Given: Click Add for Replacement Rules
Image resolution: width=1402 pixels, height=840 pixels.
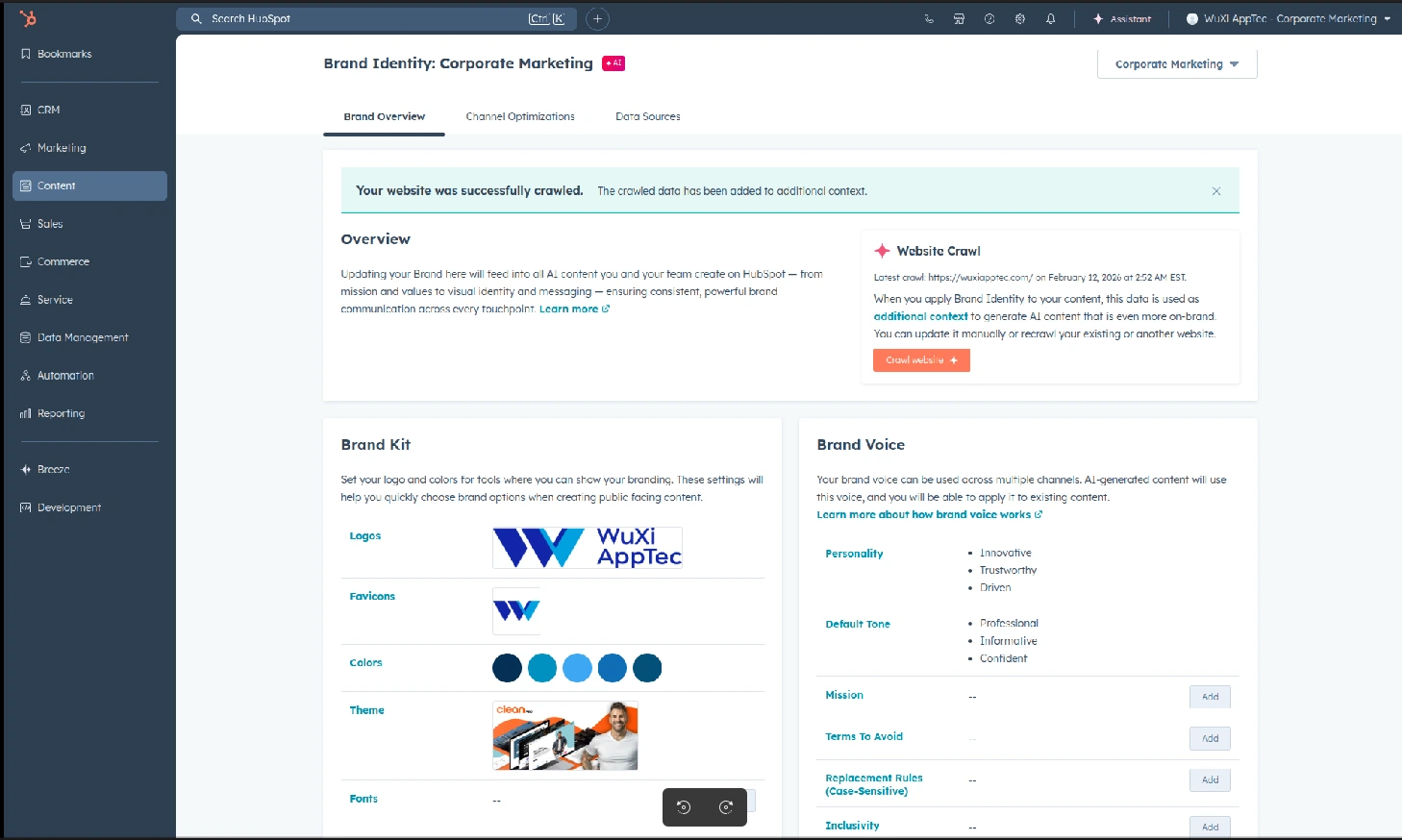Looking at the screenshot, I should 1210,780.
